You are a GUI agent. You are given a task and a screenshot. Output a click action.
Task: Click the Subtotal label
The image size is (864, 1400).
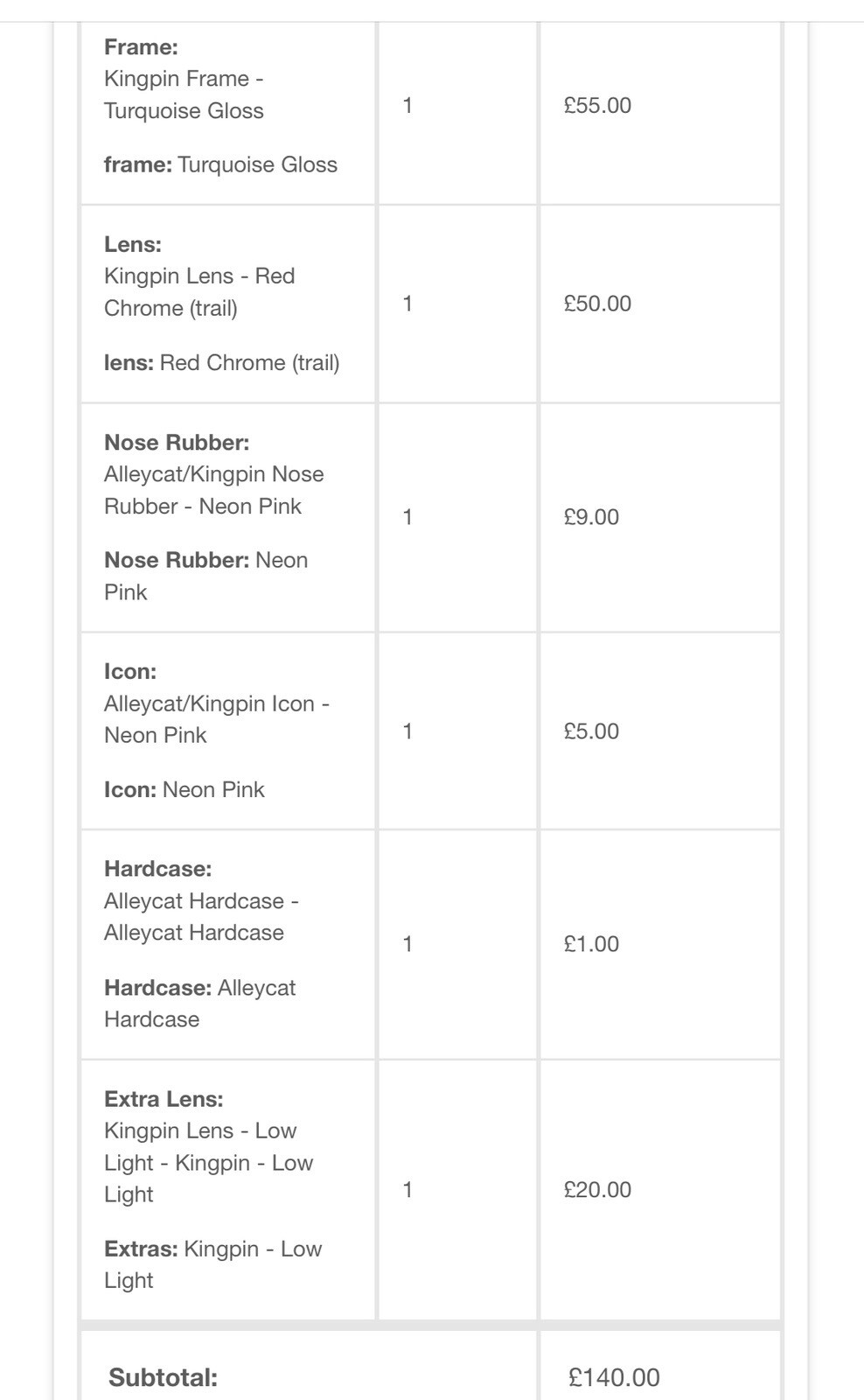point(163,1377)
